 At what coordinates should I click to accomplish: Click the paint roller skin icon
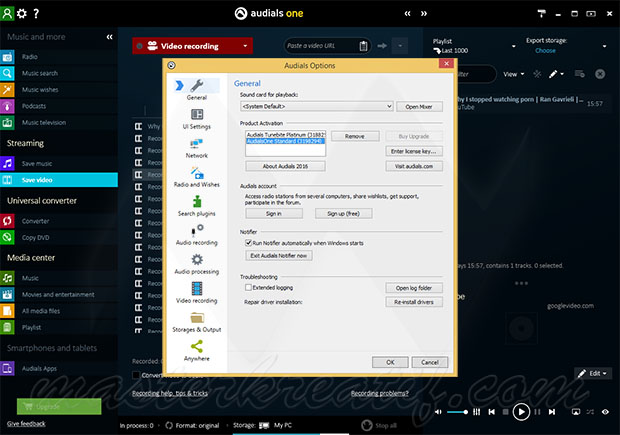tap(541, 13)
